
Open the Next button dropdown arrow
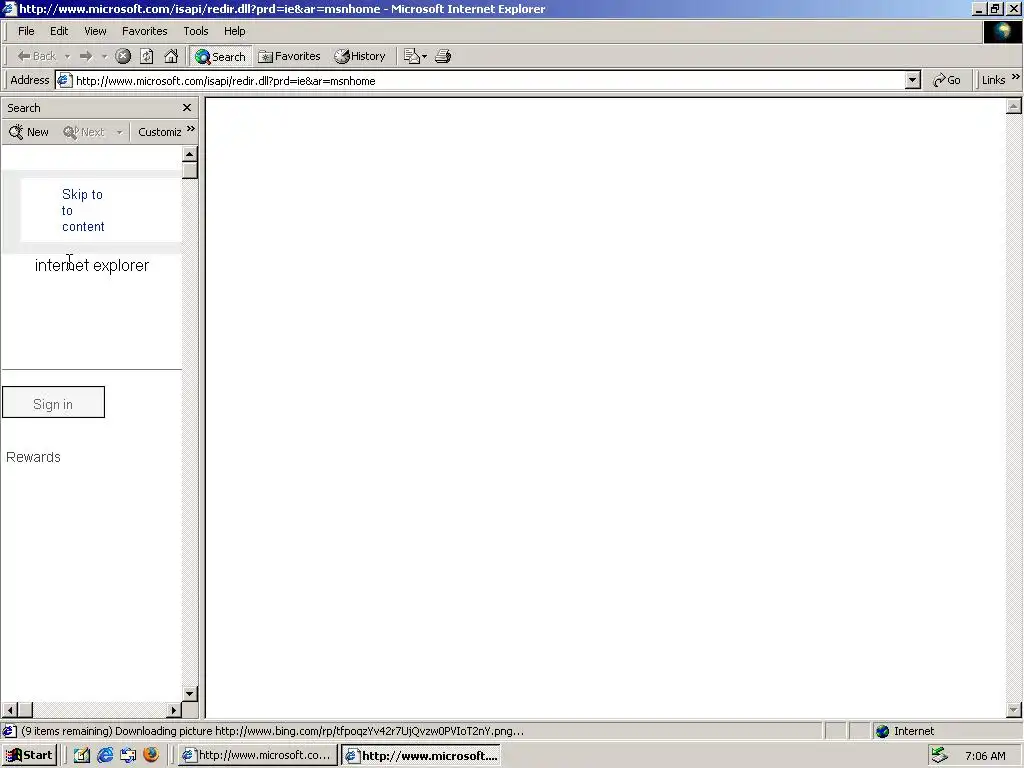coord(120,133)
